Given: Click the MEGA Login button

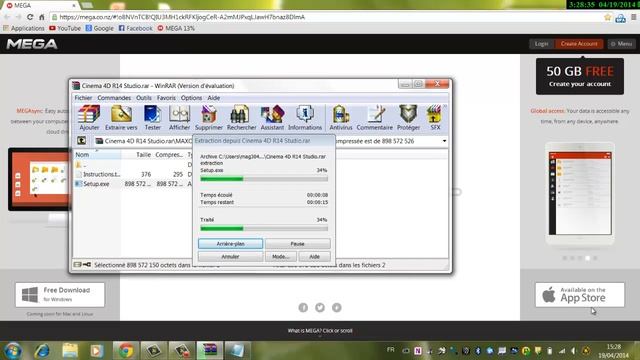Looking at the screenshot, I should pyautogui.click(x=541, y=44).
